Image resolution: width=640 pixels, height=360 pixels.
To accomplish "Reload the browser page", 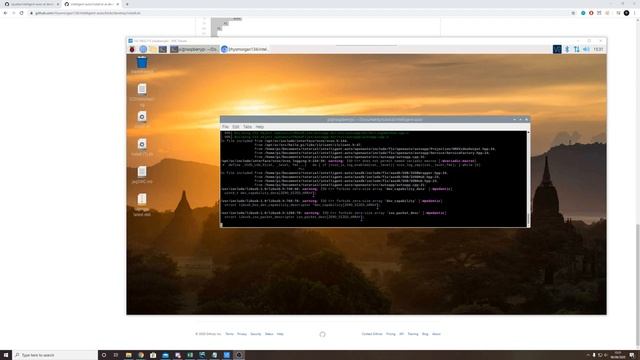I will [22, 13].
